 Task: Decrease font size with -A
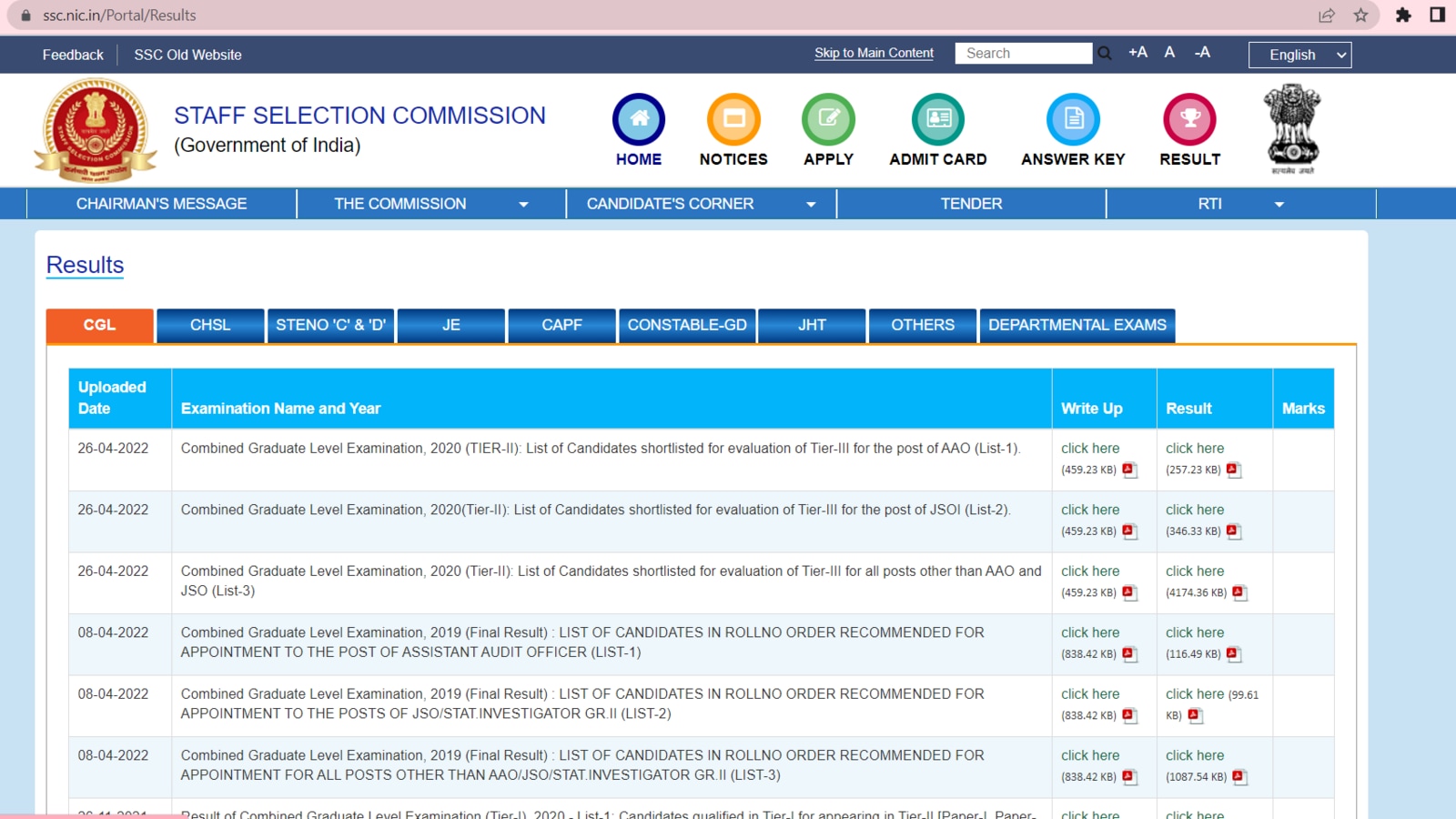1202,52
